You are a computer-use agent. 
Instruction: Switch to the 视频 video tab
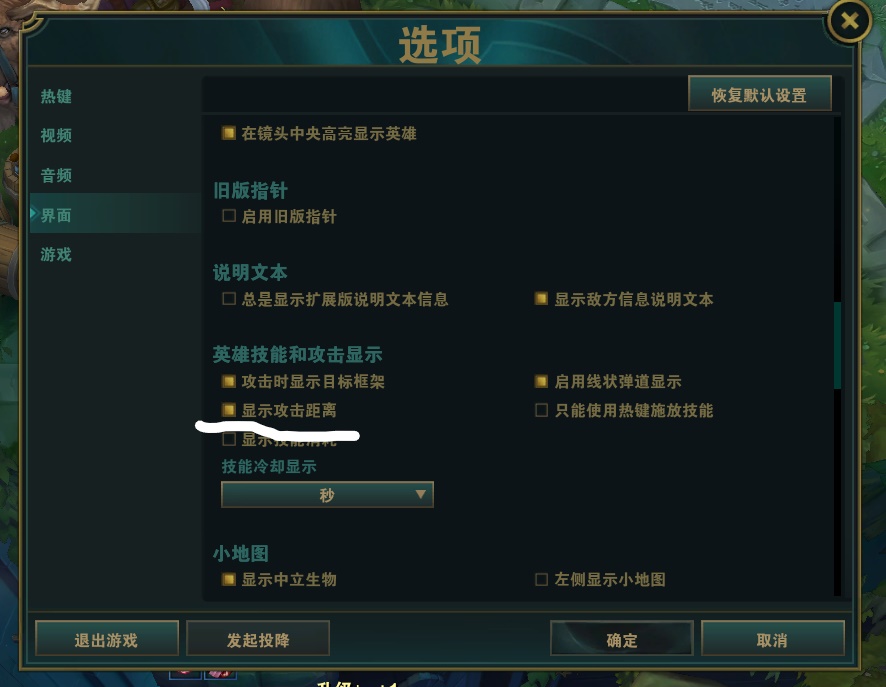pyautogui.click(x=56, y=136)
